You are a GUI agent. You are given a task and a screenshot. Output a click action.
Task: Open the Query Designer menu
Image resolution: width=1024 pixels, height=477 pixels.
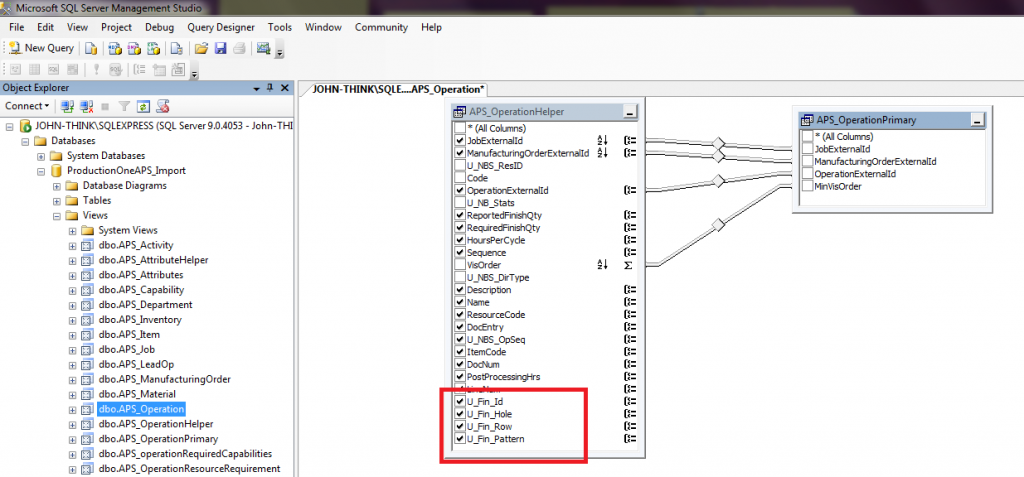tap(220, 27)
